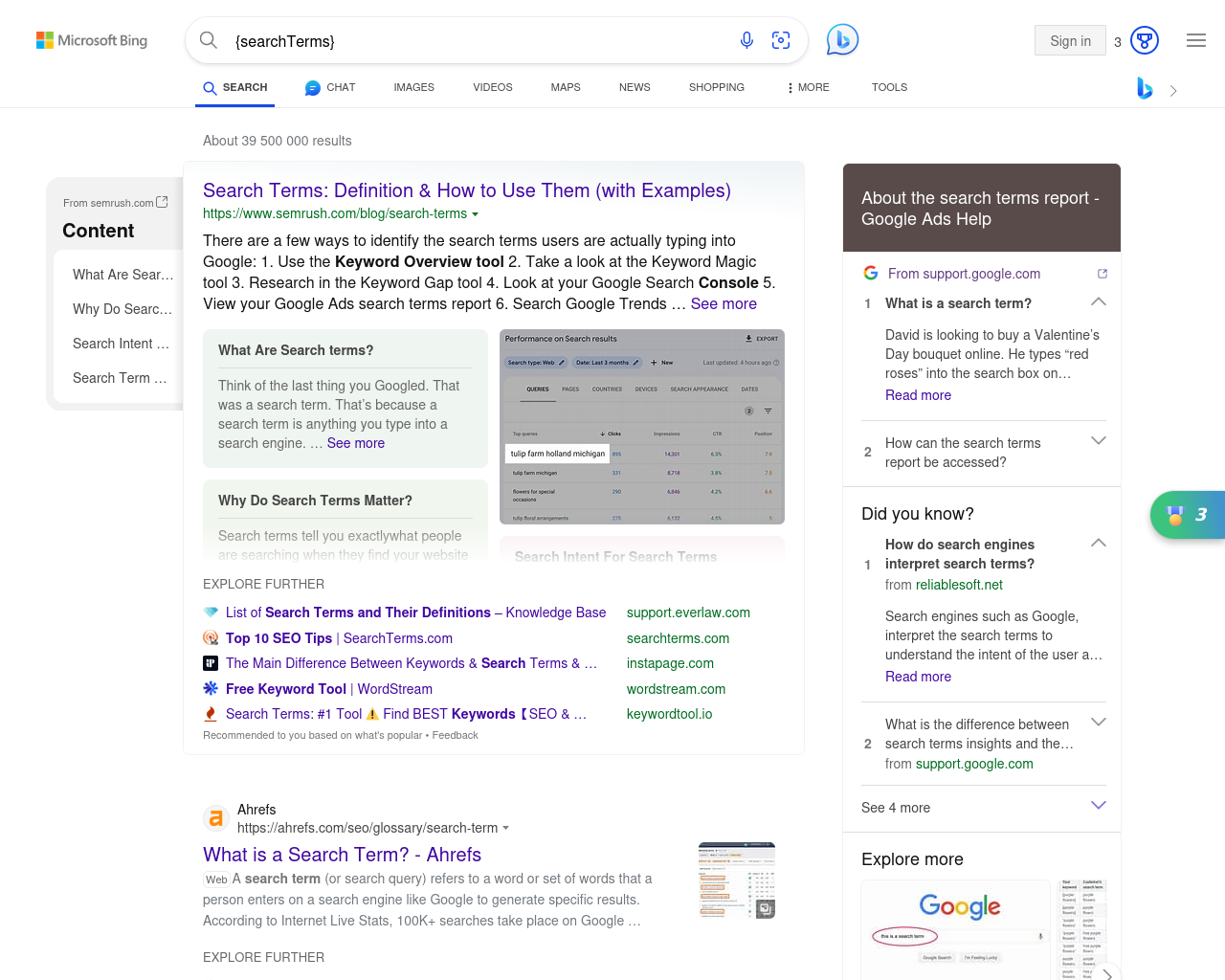Viewport: 1225px width, 980px height.
Task: Click Read more under David Valentine's answer
Action: click(918, 395)
